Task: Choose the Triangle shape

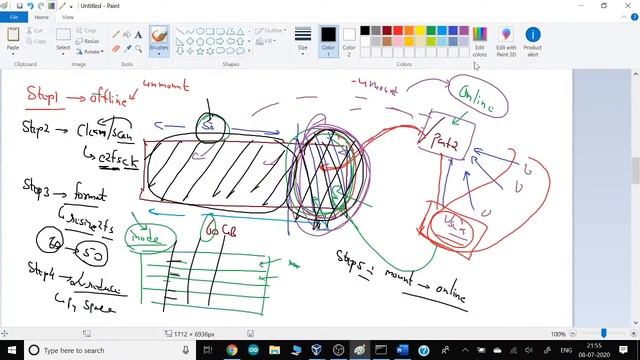Action: tap(240, 31)
